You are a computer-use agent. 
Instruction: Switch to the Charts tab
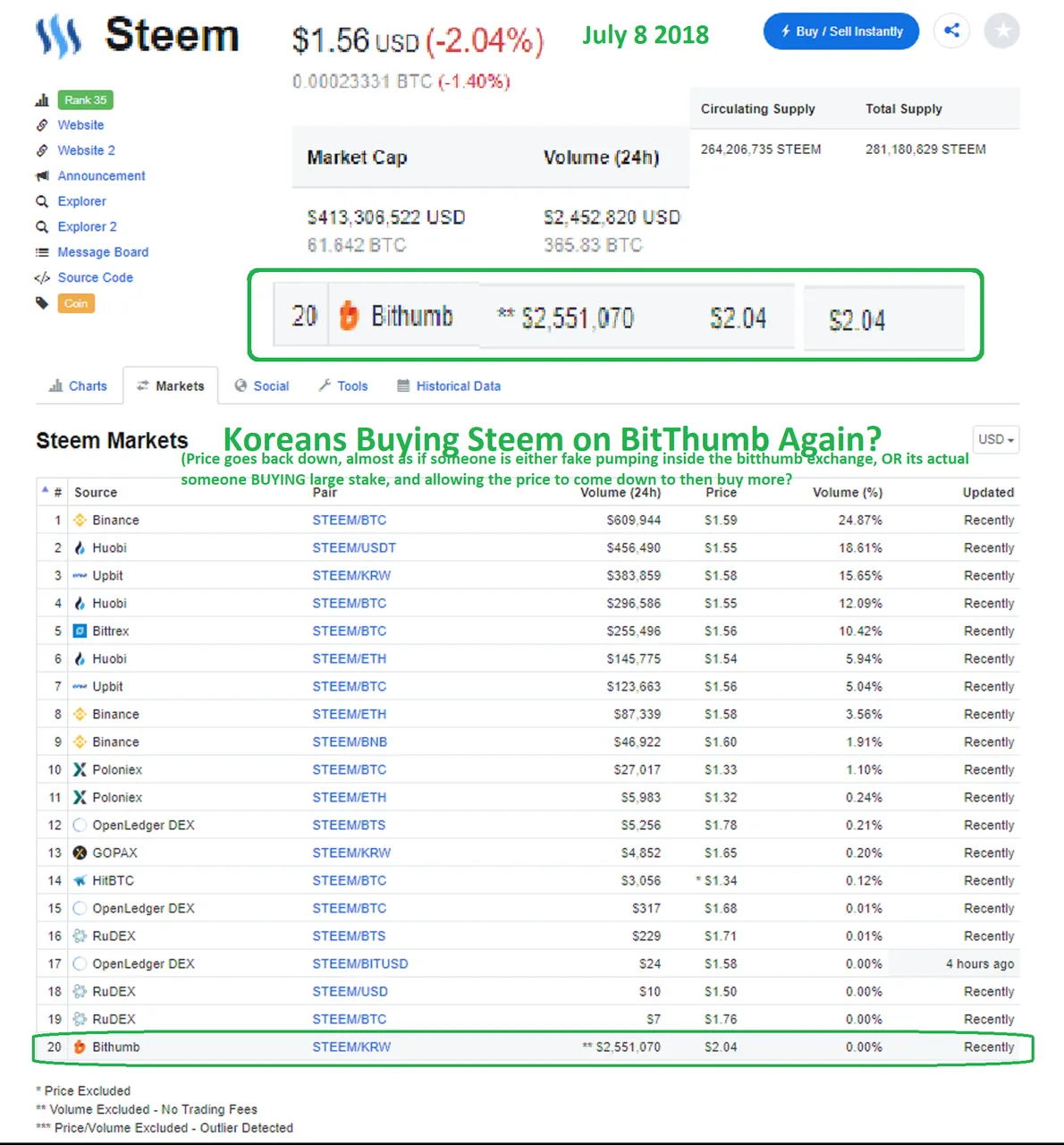click(x=78, y=386)
